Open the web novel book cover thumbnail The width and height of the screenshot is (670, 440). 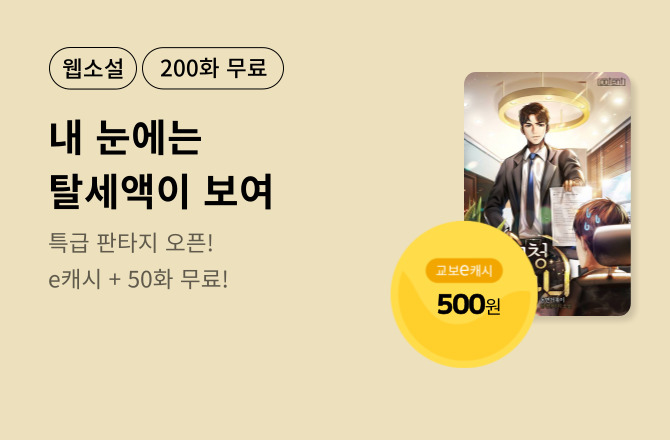click(547, 194)
